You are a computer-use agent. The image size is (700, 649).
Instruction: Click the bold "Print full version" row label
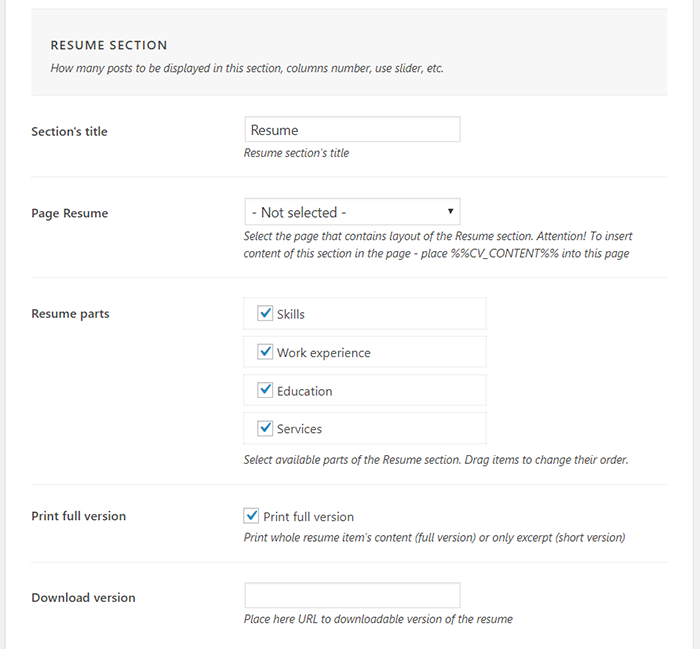[x=79, y=516]
